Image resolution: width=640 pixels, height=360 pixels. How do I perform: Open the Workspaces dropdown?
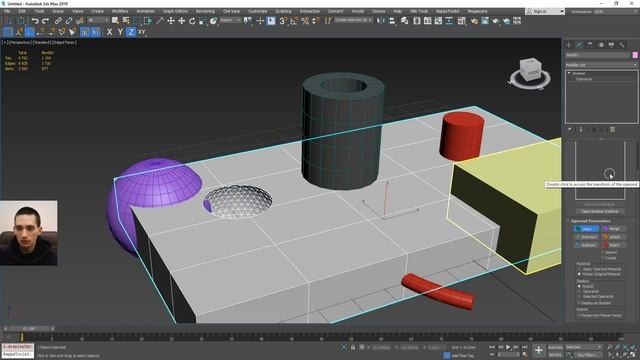[x=616, y=11]
